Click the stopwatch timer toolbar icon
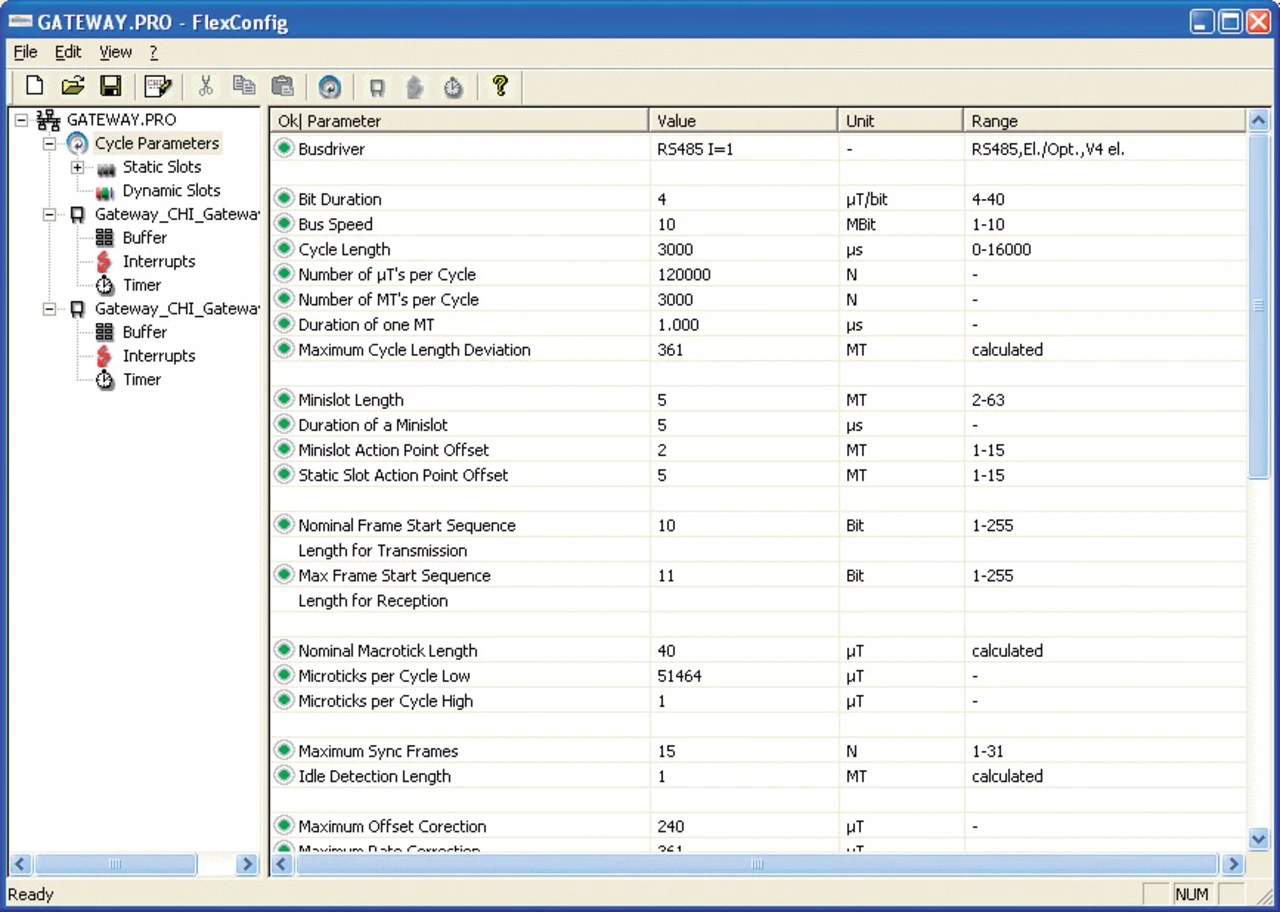Screen dimensions: 1280x912 454,88
